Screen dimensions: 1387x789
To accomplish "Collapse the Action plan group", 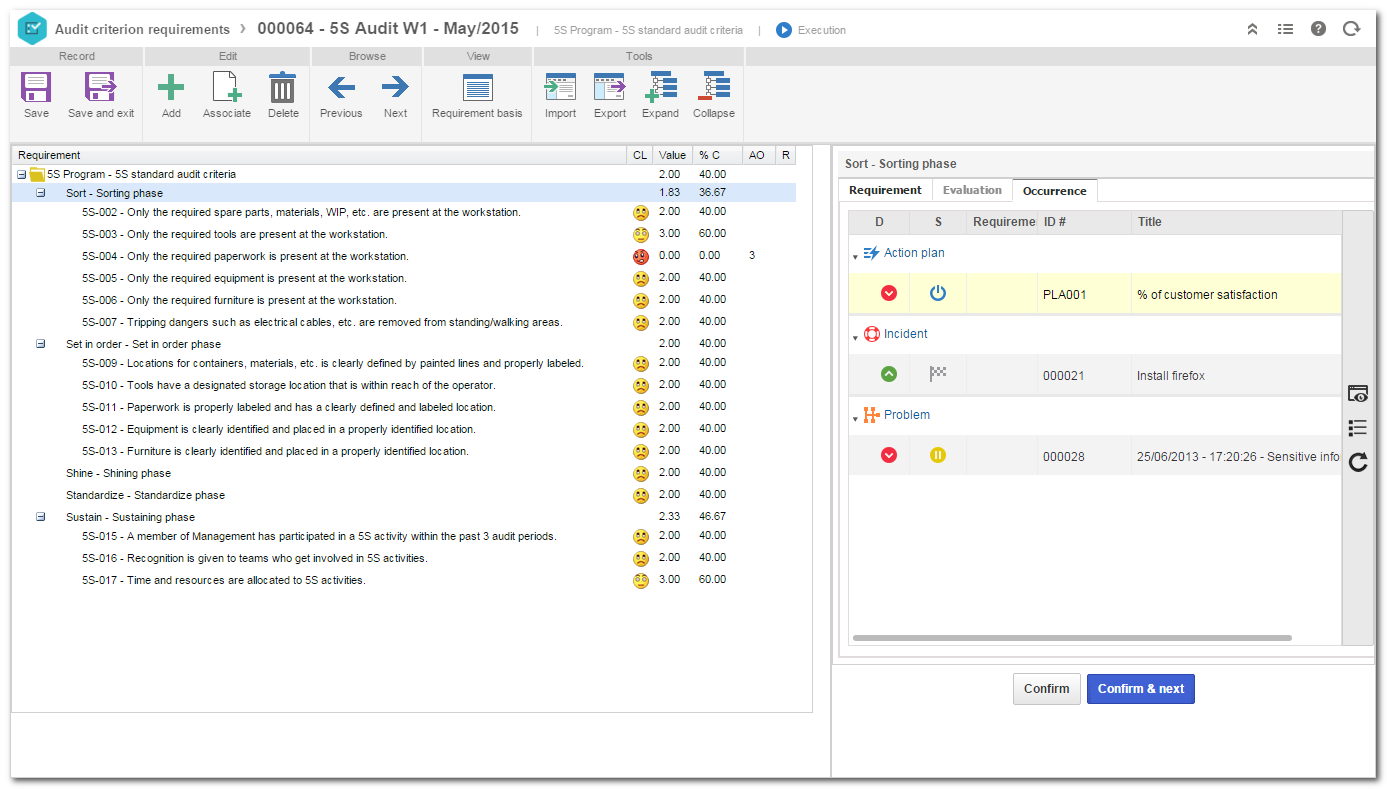I will (855, 256).
